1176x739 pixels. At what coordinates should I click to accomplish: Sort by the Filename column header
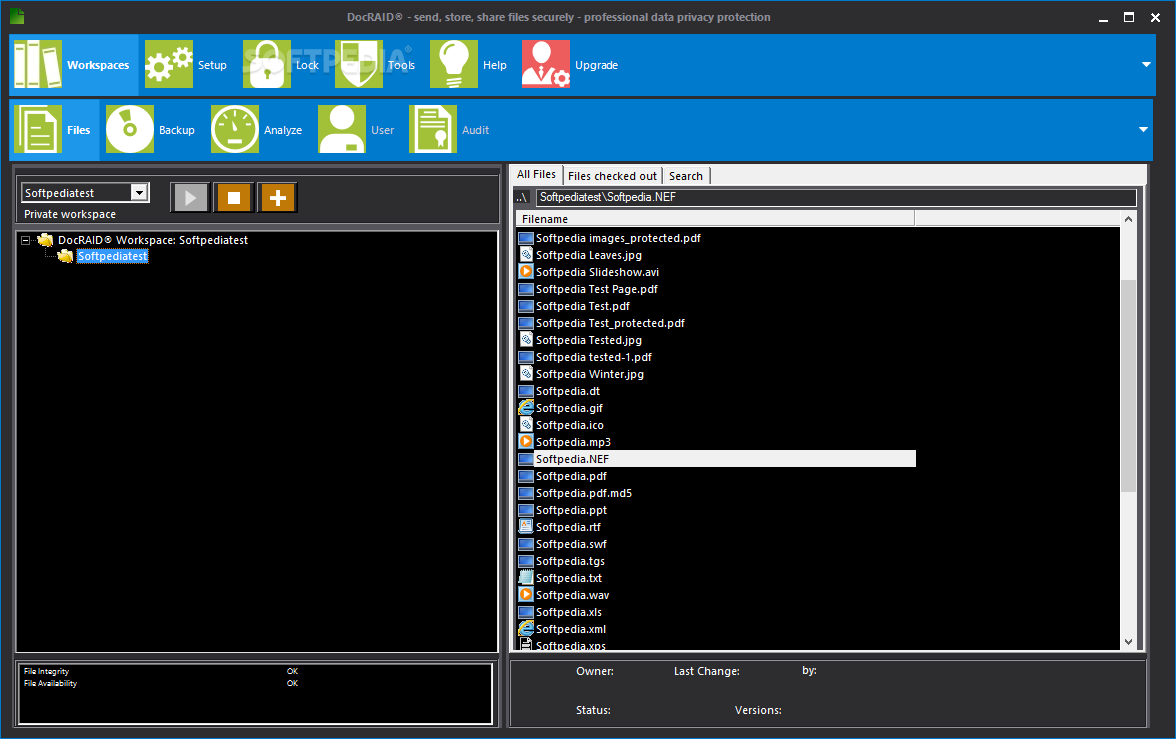click(x=716, y=219)
